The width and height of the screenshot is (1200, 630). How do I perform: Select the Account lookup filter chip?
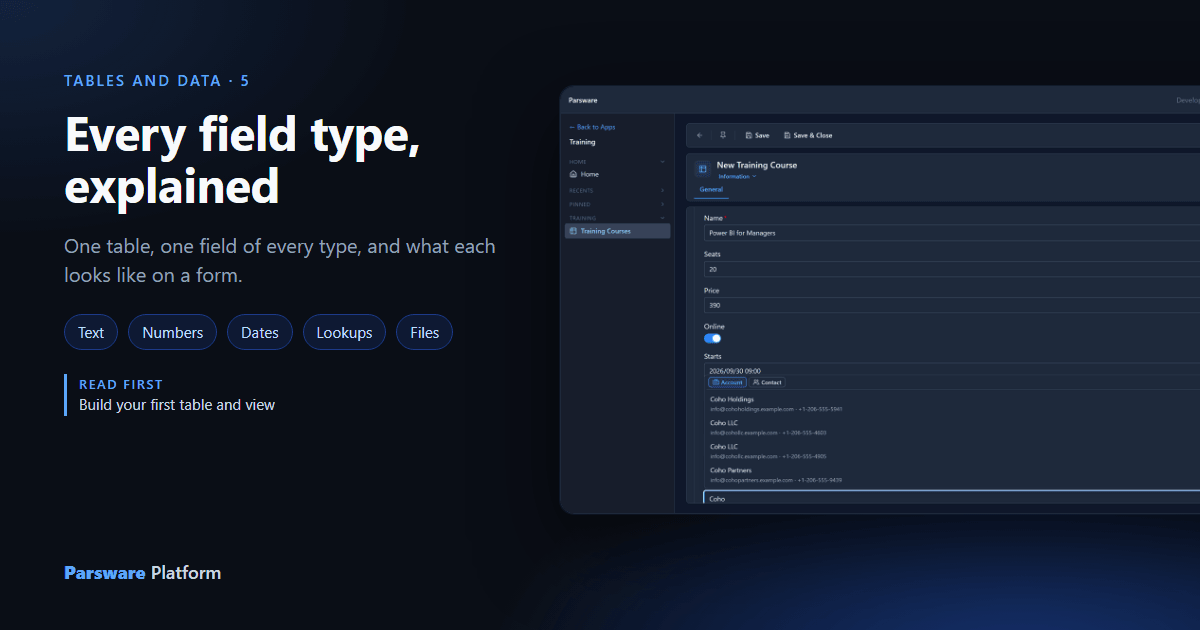click(727, 383)
